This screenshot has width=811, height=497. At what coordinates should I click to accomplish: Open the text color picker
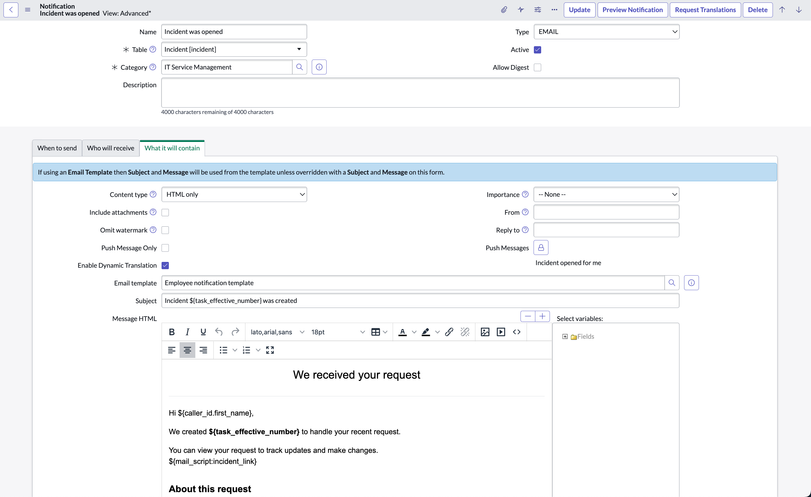click(402, 332)
